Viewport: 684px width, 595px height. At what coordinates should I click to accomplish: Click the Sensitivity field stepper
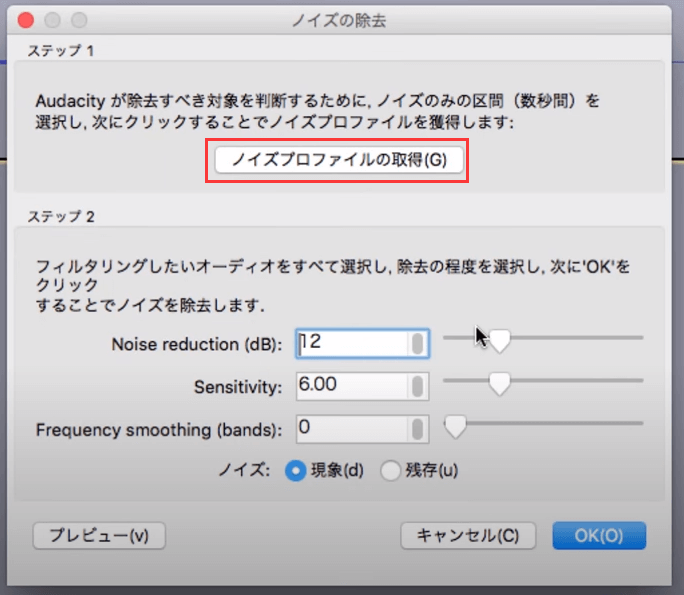click(417, 386)
